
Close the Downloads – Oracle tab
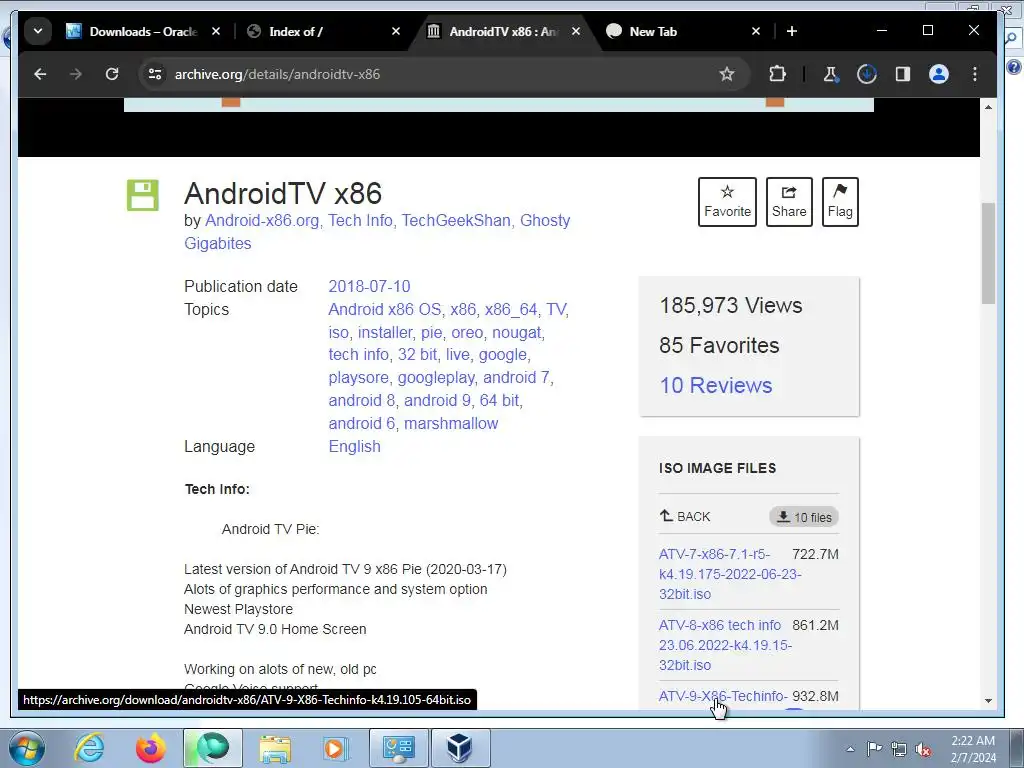[216, 31]
